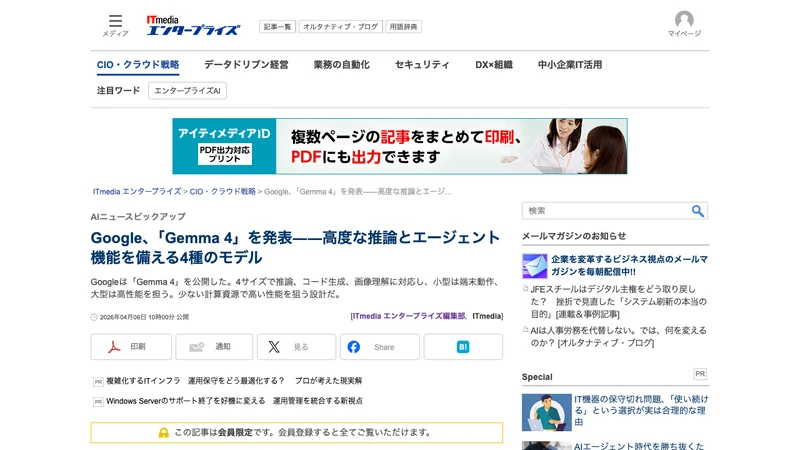Open AIは人事労務を代替しない article link

pos(618,337)
